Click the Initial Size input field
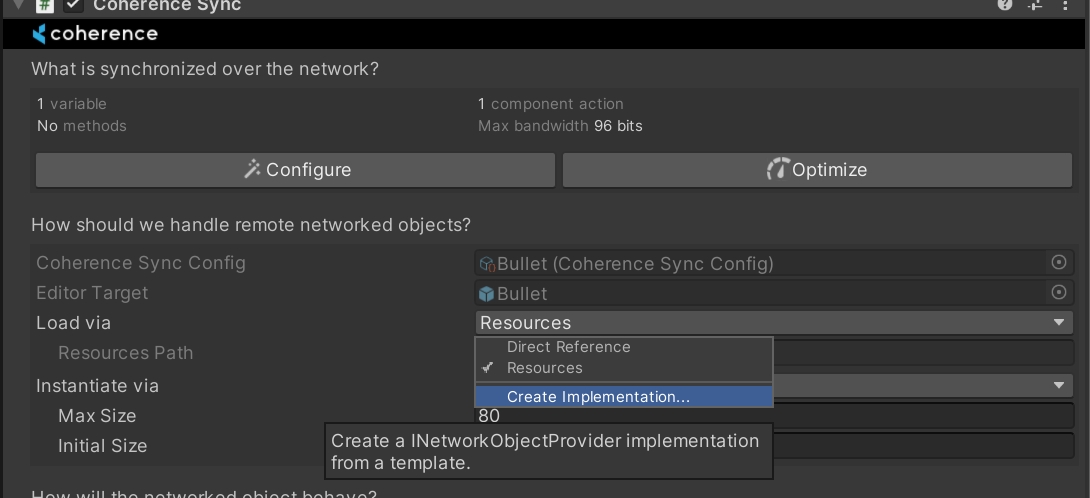The height and width of the screenshot is (498, 1090). click(x=920, y=446)
